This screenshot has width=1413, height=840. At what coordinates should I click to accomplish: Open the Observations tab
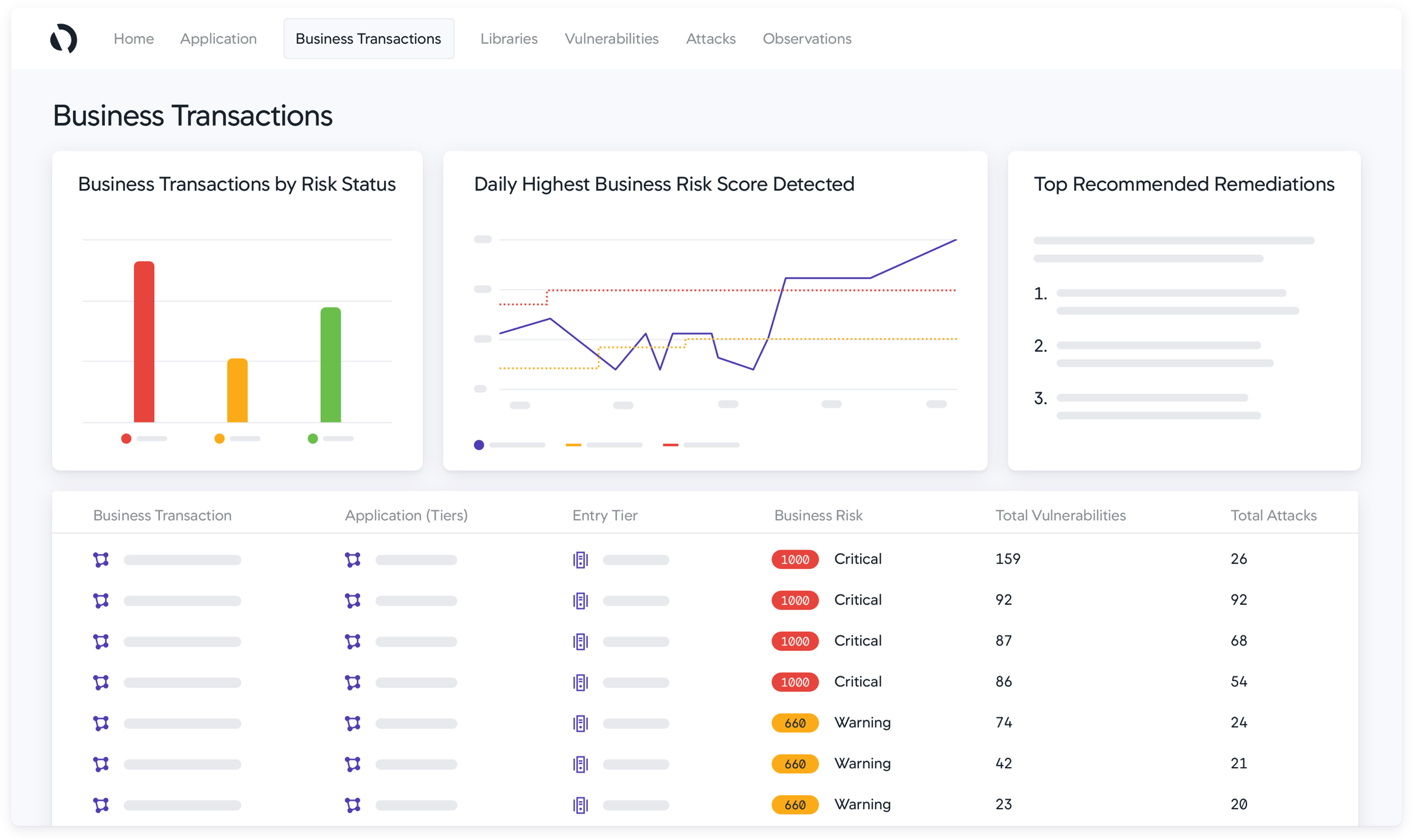click(x=807, y=39)
